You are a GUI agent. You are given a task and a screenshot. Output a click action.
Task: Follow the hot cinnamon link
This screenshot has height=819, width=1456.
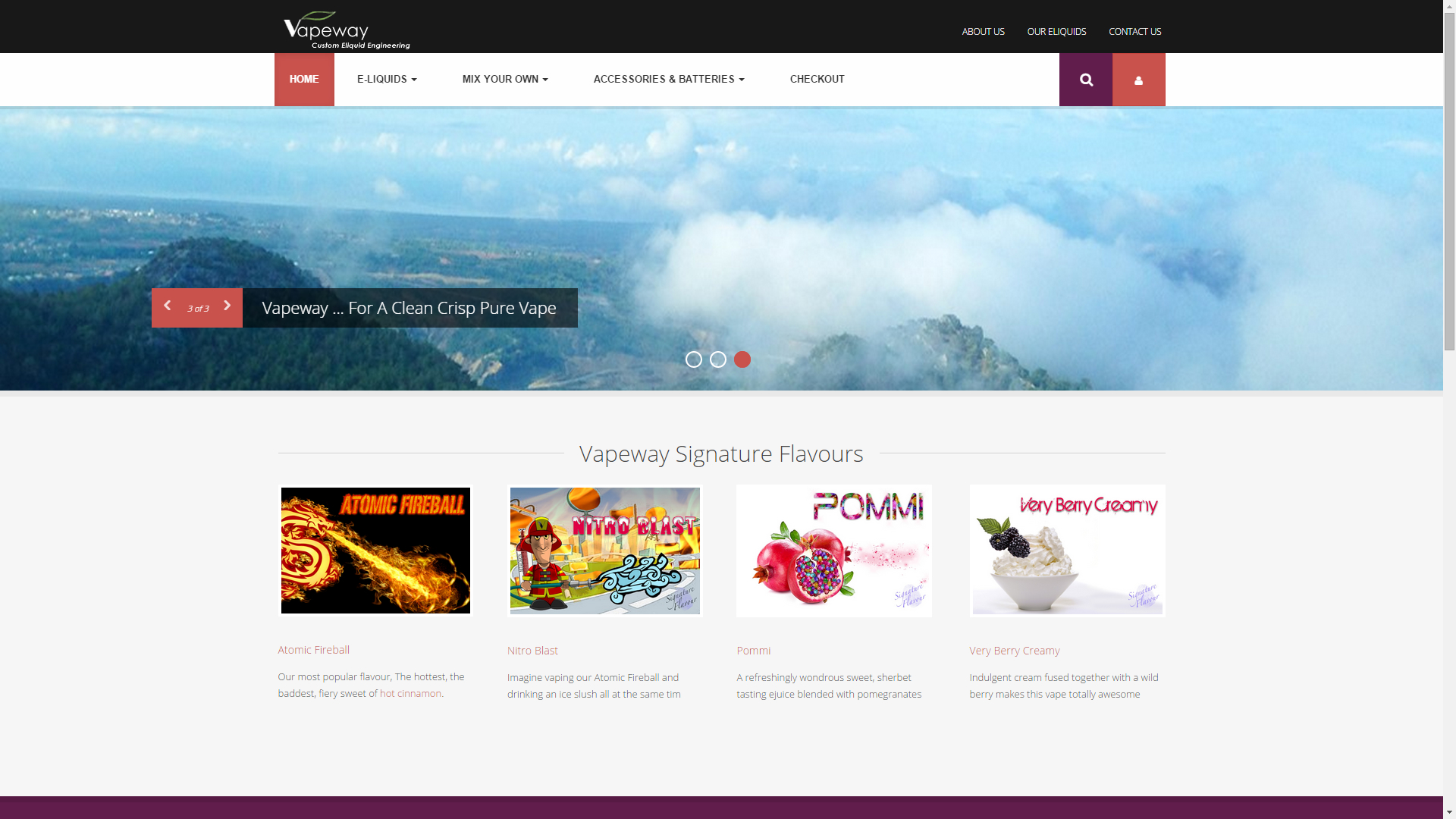pyautogui.click(x=410, y=693)
